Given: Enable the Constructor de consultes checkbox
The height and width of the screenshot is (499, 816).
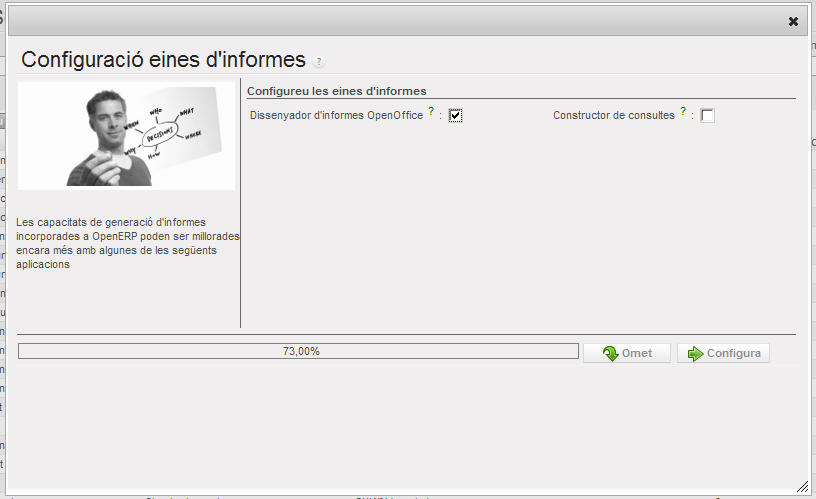Looking at the screenshot, I should click(707, 116).
